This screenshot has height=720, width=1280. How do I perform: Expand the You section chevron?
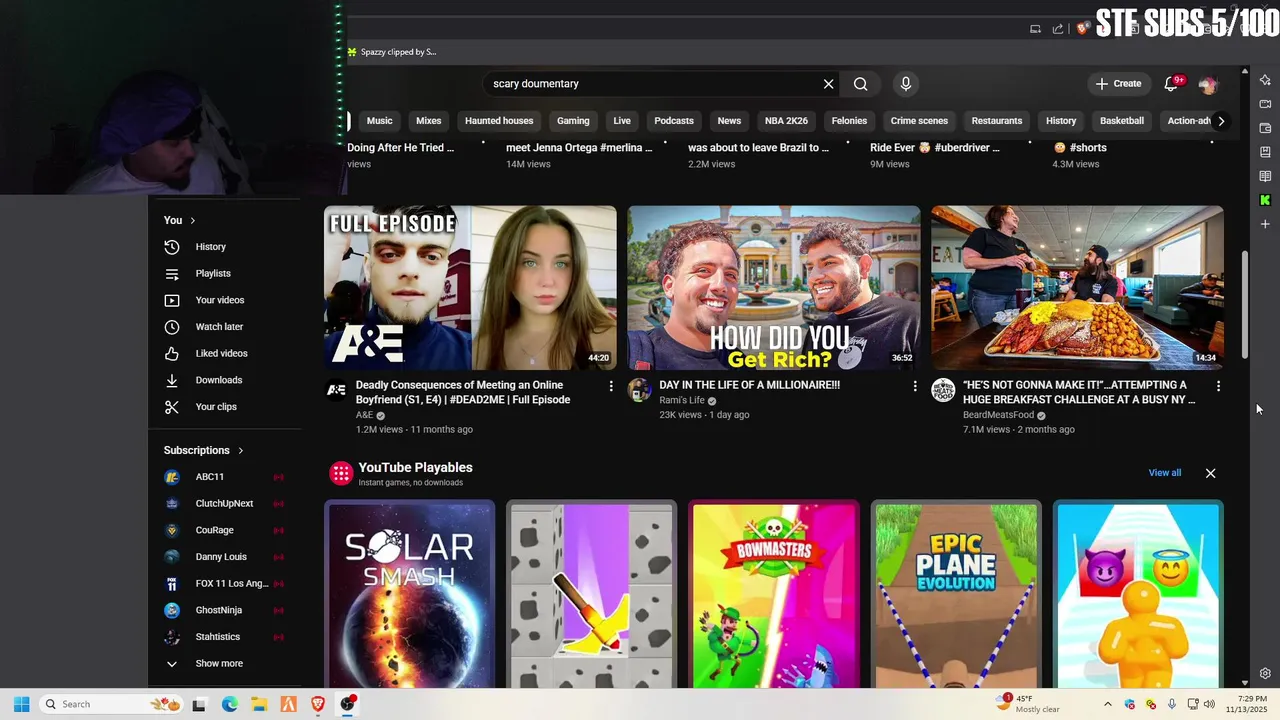[192, 220]
